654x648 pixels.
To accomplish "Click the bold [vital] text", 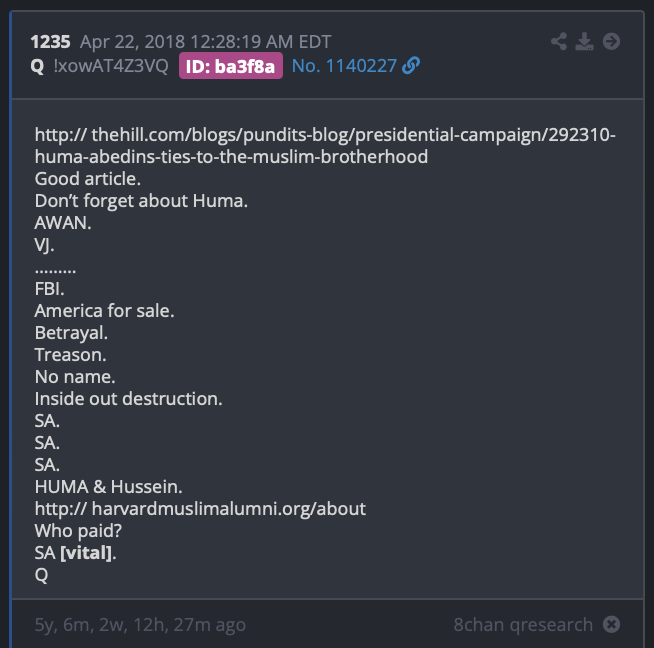I will 86,553.
